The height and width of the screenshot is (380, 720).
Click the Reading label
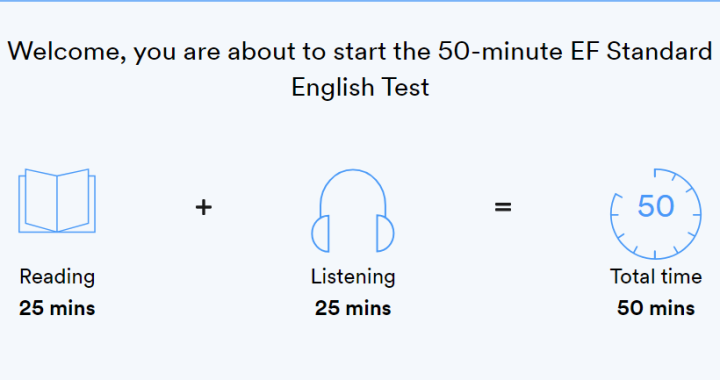click(57, 278)
